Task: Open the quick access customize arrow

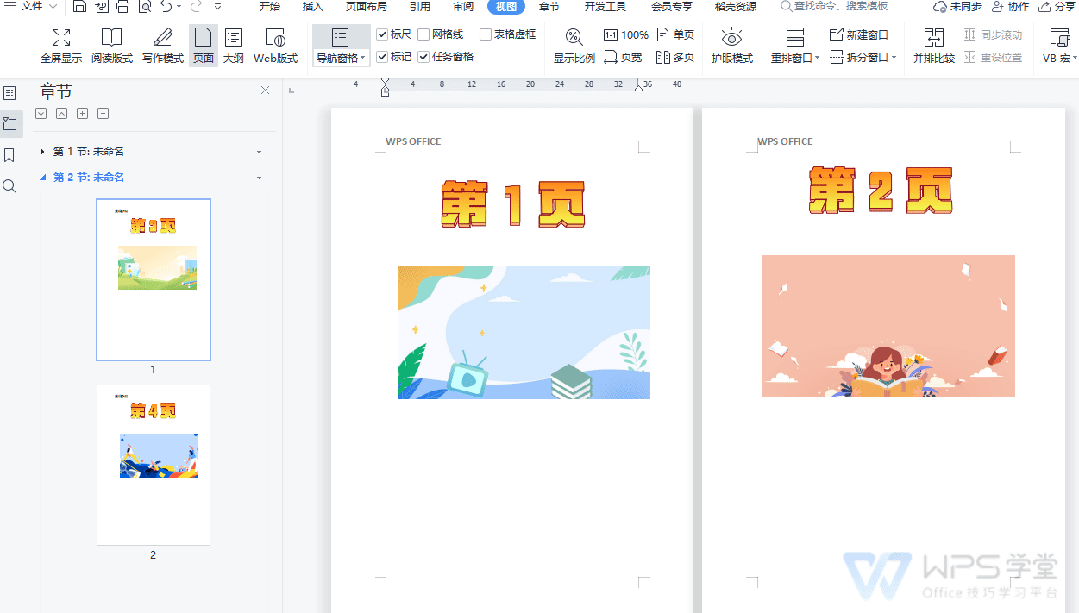Action: (x=217, y=7)
